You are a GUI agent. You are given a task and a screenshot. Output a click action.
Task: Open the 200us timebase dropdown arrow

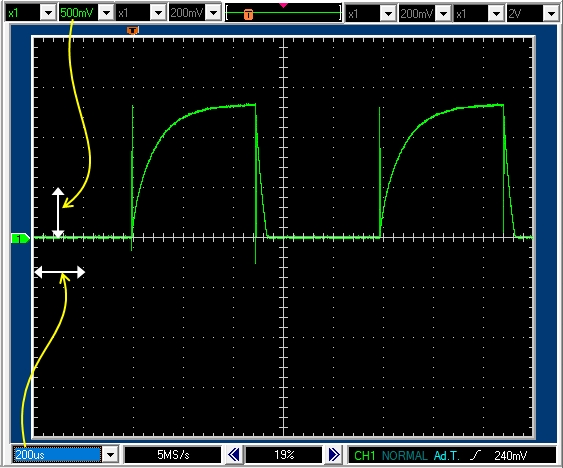(x=110, y=455)
